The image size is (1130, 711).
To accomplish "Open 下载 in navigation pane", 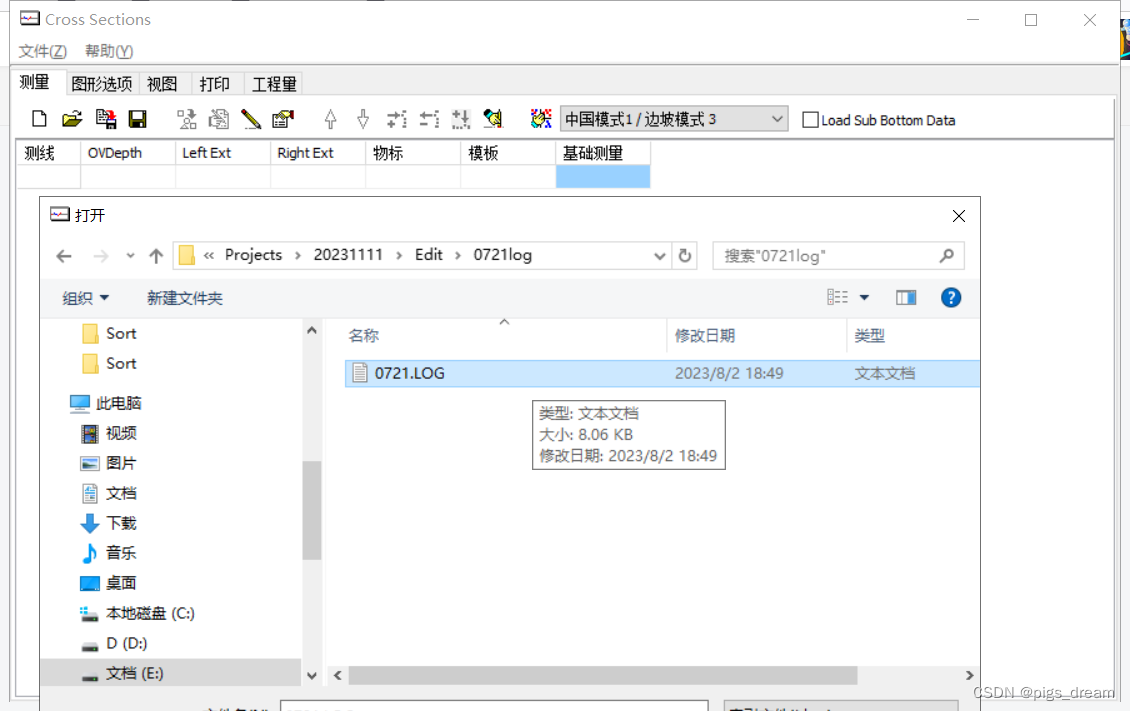I will point(108,523).
